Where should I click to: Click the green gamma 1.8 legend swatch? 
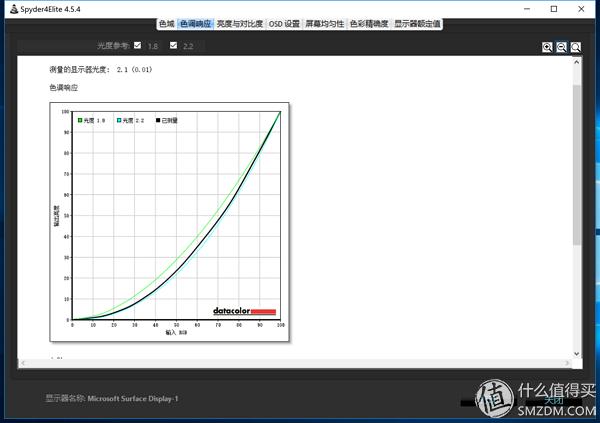click(x=80, y=120)
